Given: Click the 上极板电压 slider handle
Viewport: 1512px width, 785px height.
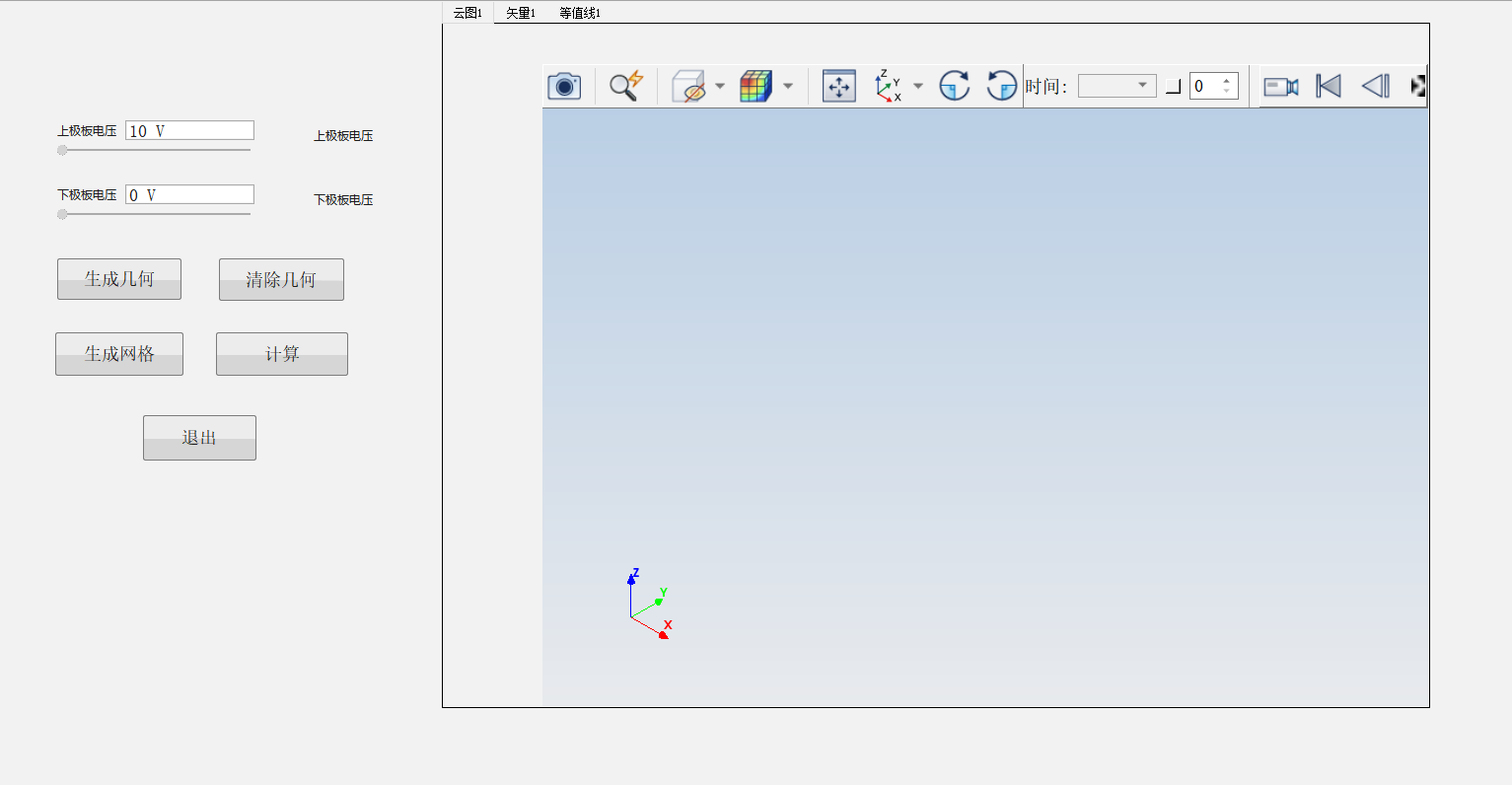Looking at the screenshot, I should pyautogui.click(x=62, y=150).
